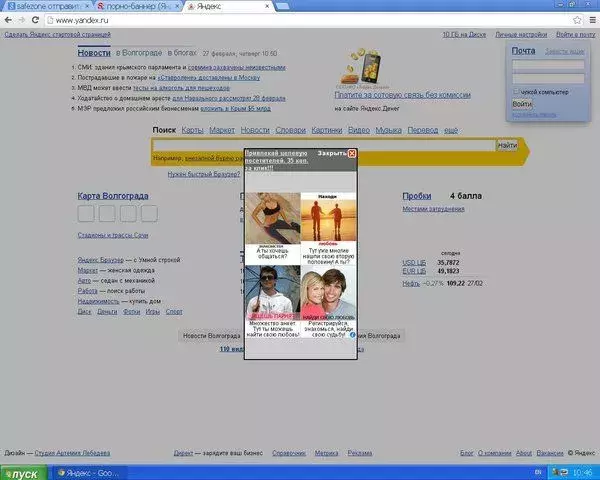Open the Карты search tab
Viewport: 600px width, 480px height.
point(192,130)
